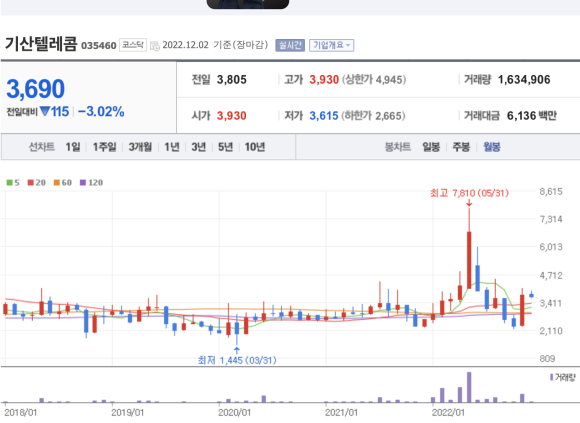
Task: Select the 5년 line chart tab
Action: pos(225,147)
